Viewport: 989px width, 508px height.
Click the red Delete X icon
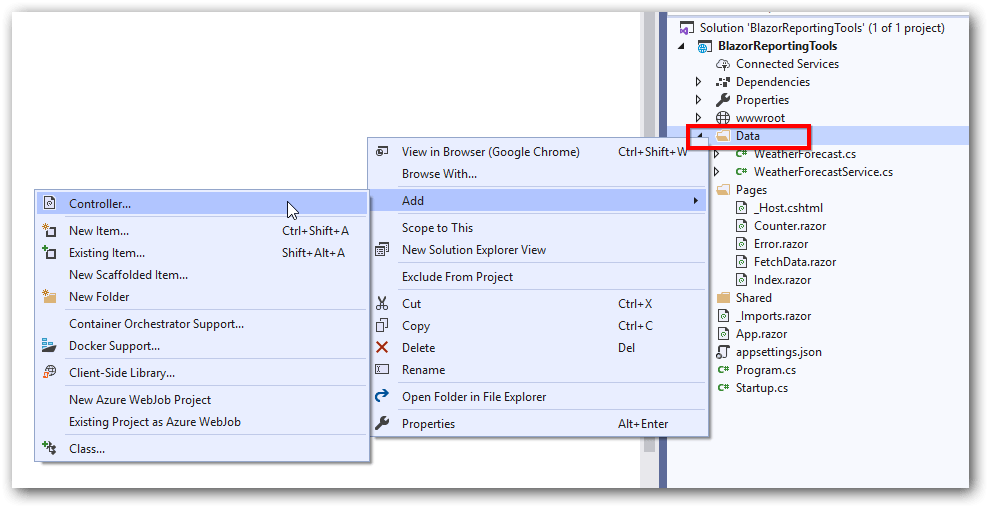pyautogui.click(x=382, y=348)
